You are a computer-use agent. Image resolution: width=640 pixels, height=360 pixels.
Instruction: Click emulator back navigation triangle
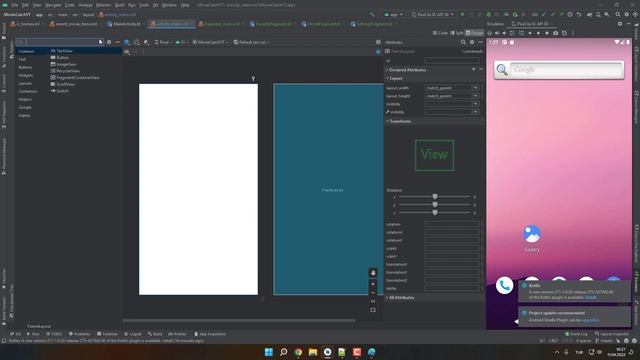[x=530, y=33]
